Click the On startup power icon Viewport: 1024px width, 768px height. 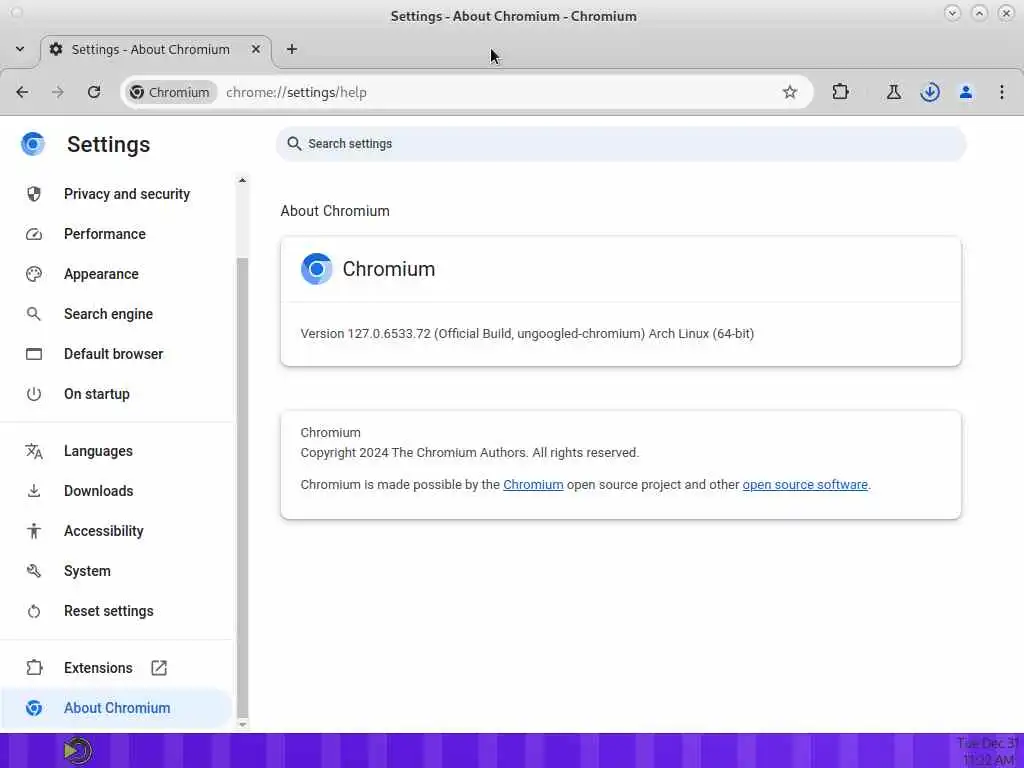[x=34, y=394]
